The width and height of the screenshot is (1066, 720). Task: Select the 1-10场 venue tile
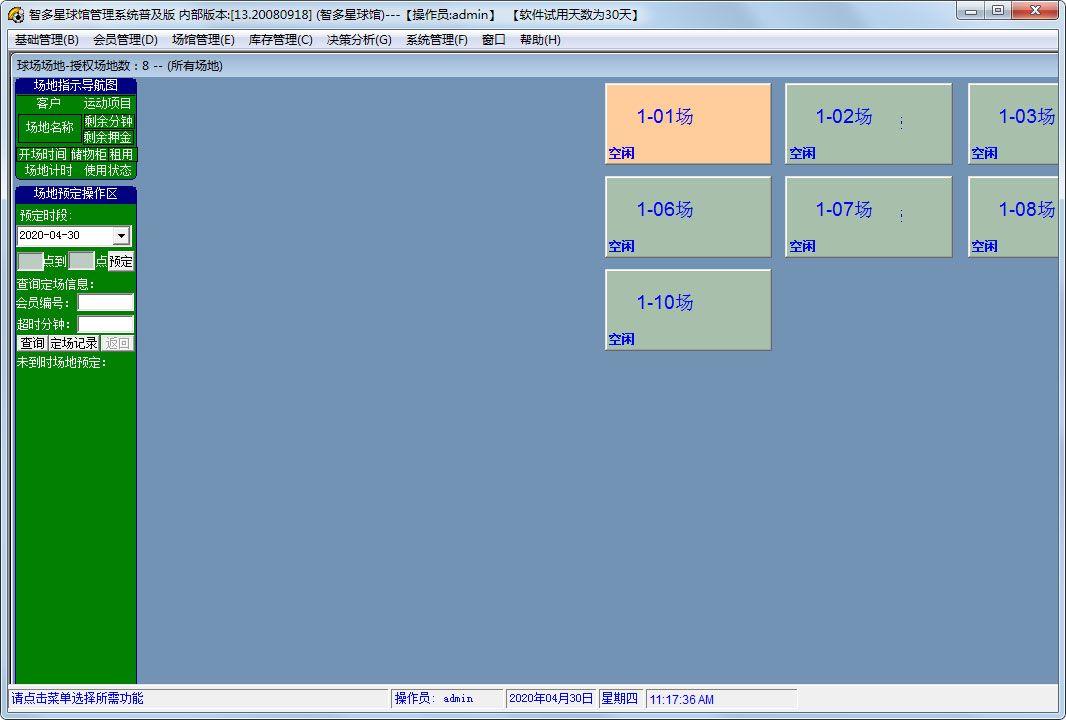(688, 310)
